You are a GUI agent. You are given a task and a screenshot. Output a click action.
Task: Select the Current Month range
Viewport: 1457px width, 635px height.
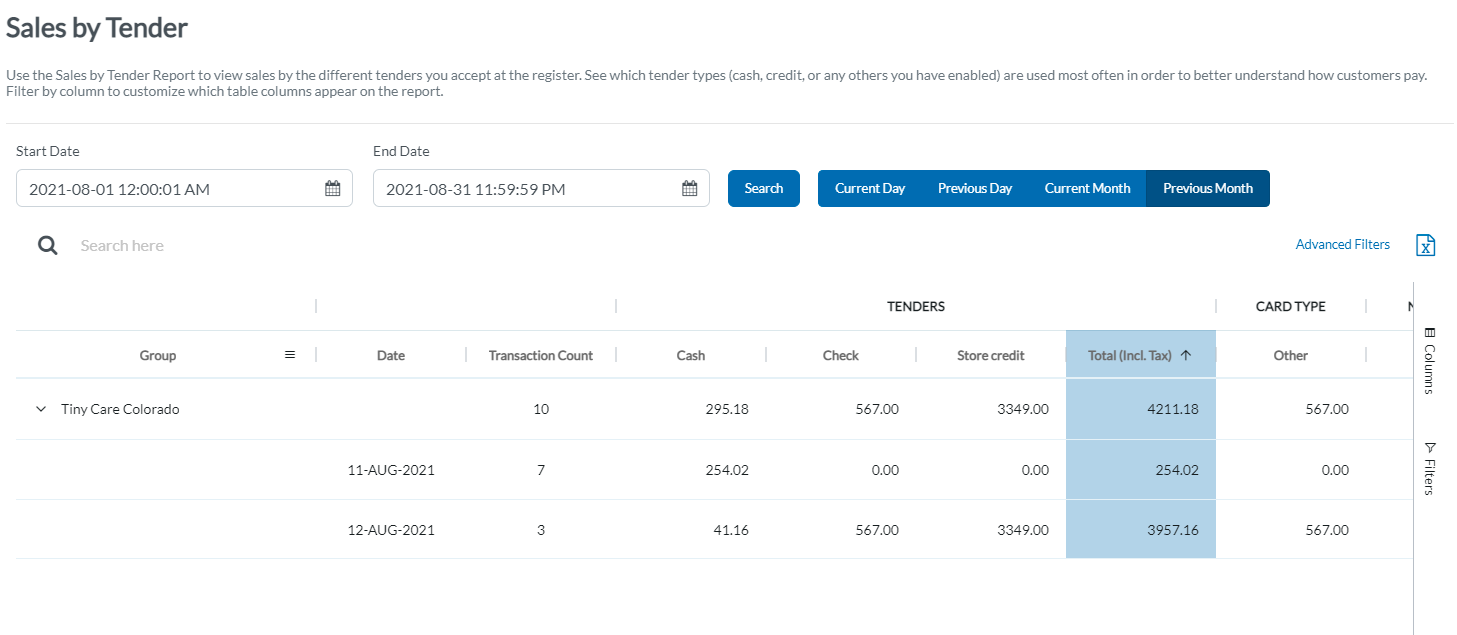click(1088, 188)
